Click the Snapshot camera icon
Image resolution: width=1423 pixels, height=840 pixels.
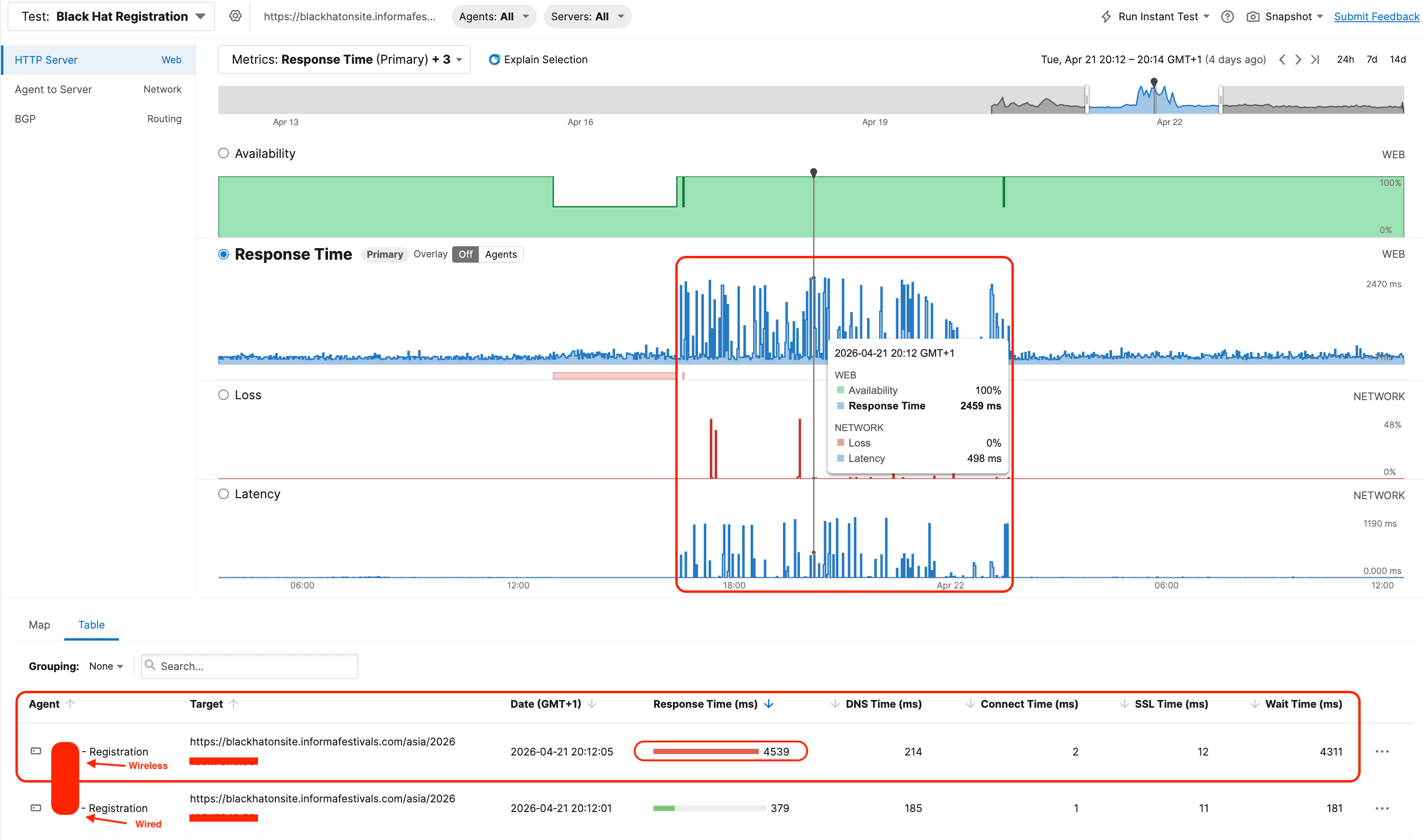[x=1252, y=16]
